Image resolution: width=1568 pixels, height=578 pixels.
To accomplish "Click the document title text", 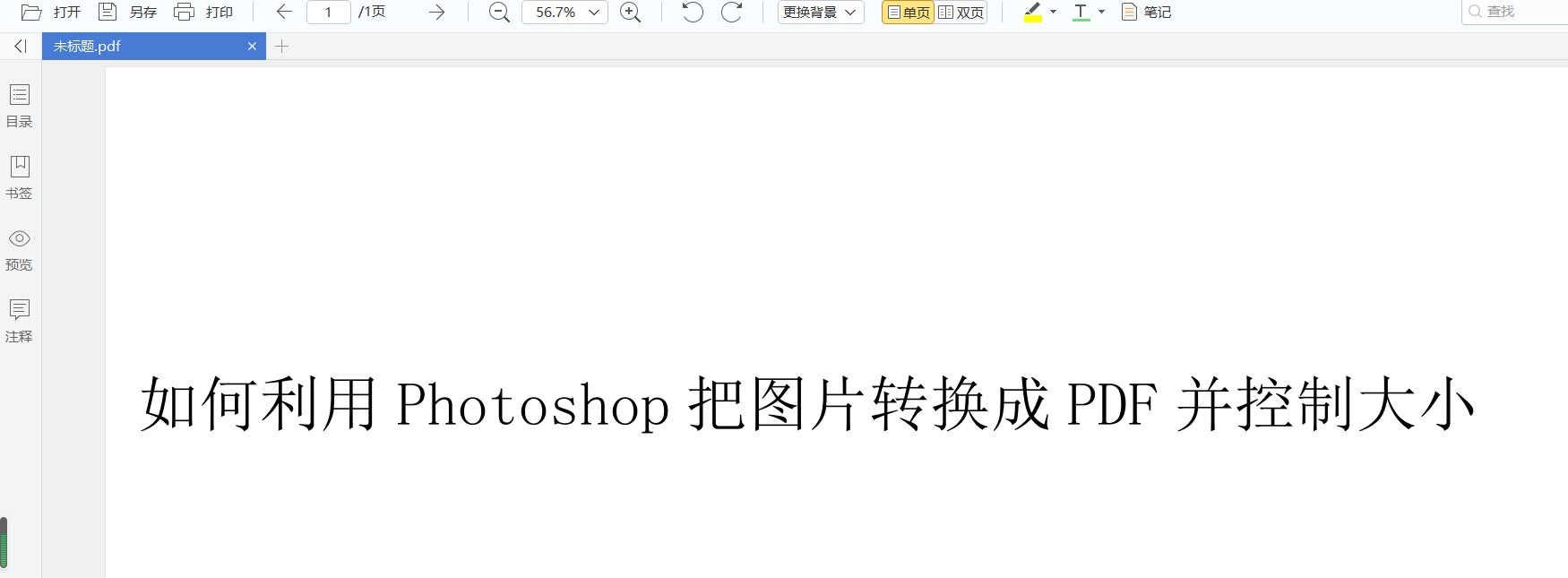I will [807, 403].
